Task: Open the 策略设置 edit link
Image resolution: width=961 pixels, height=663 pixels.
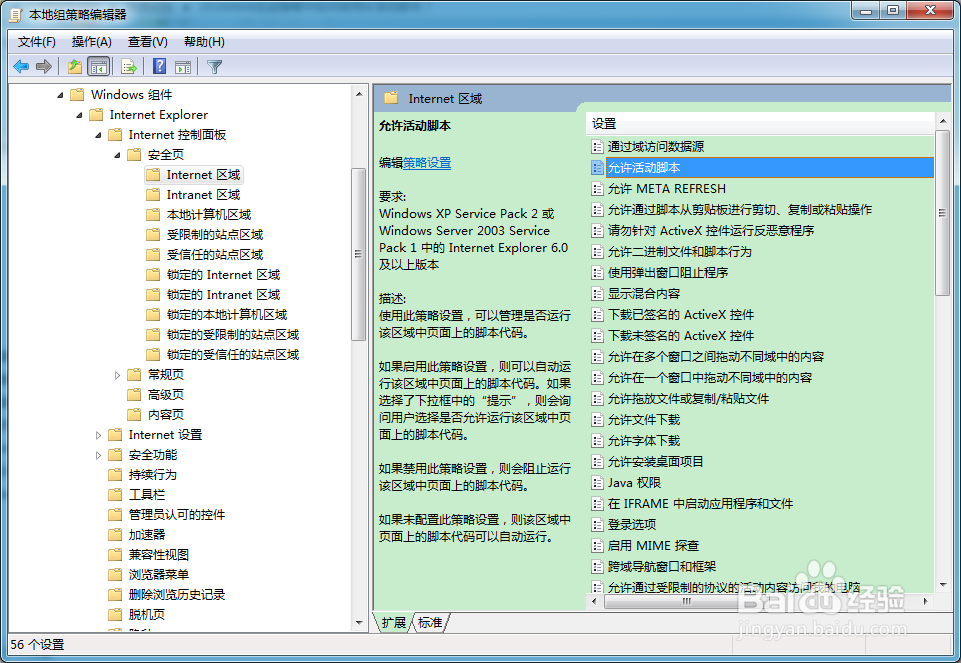Action: point(427,163)
